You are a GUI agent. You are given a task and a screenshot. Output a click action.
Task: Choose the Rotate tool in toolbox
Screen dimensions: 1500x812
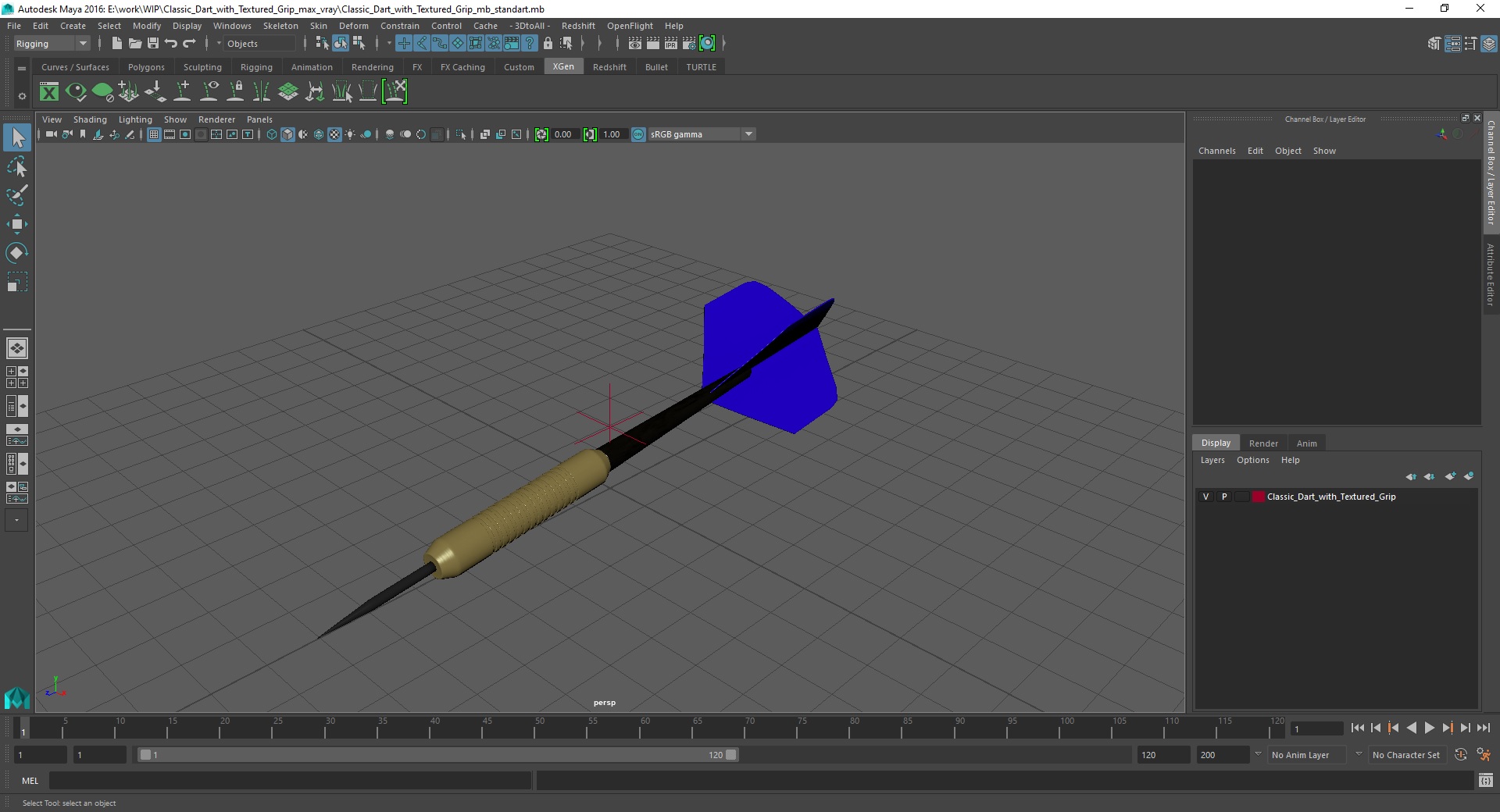click(17, 253)
